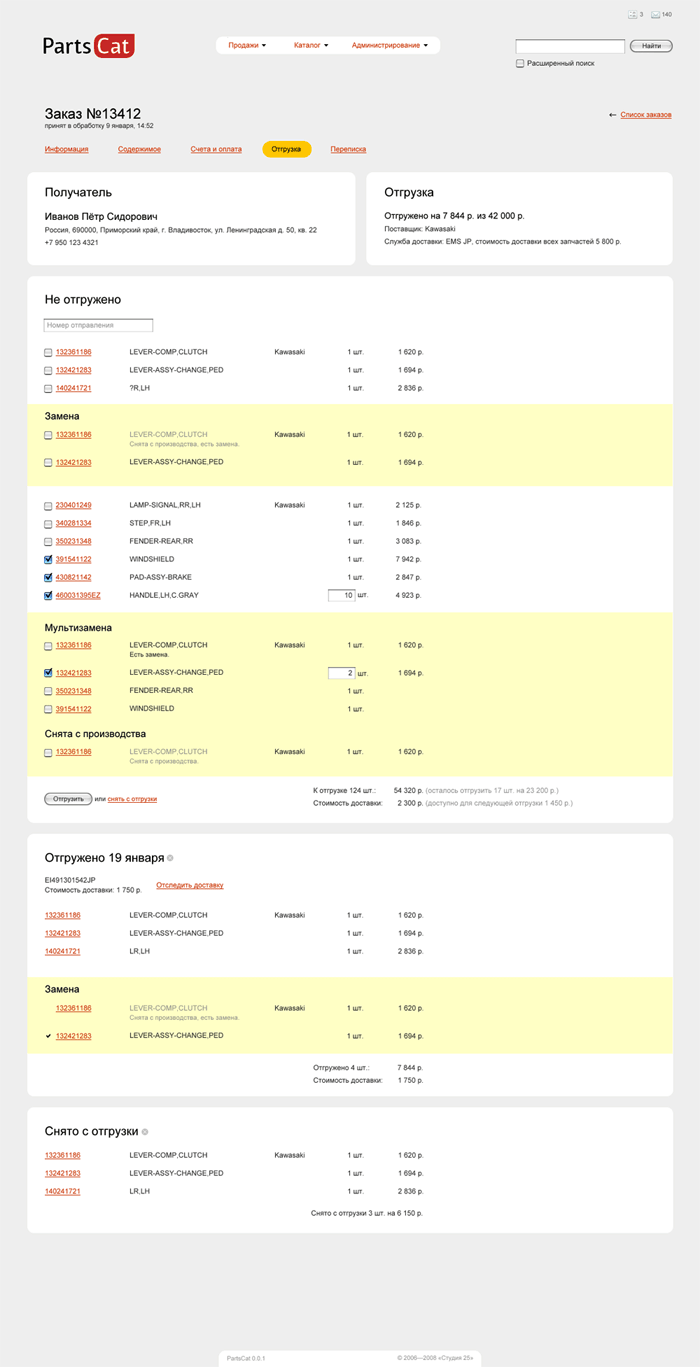
Task: Uncheck the WINDSHIELD 391541122 checkbox at 7 942 р.
Action: click(x=48, y=559)
